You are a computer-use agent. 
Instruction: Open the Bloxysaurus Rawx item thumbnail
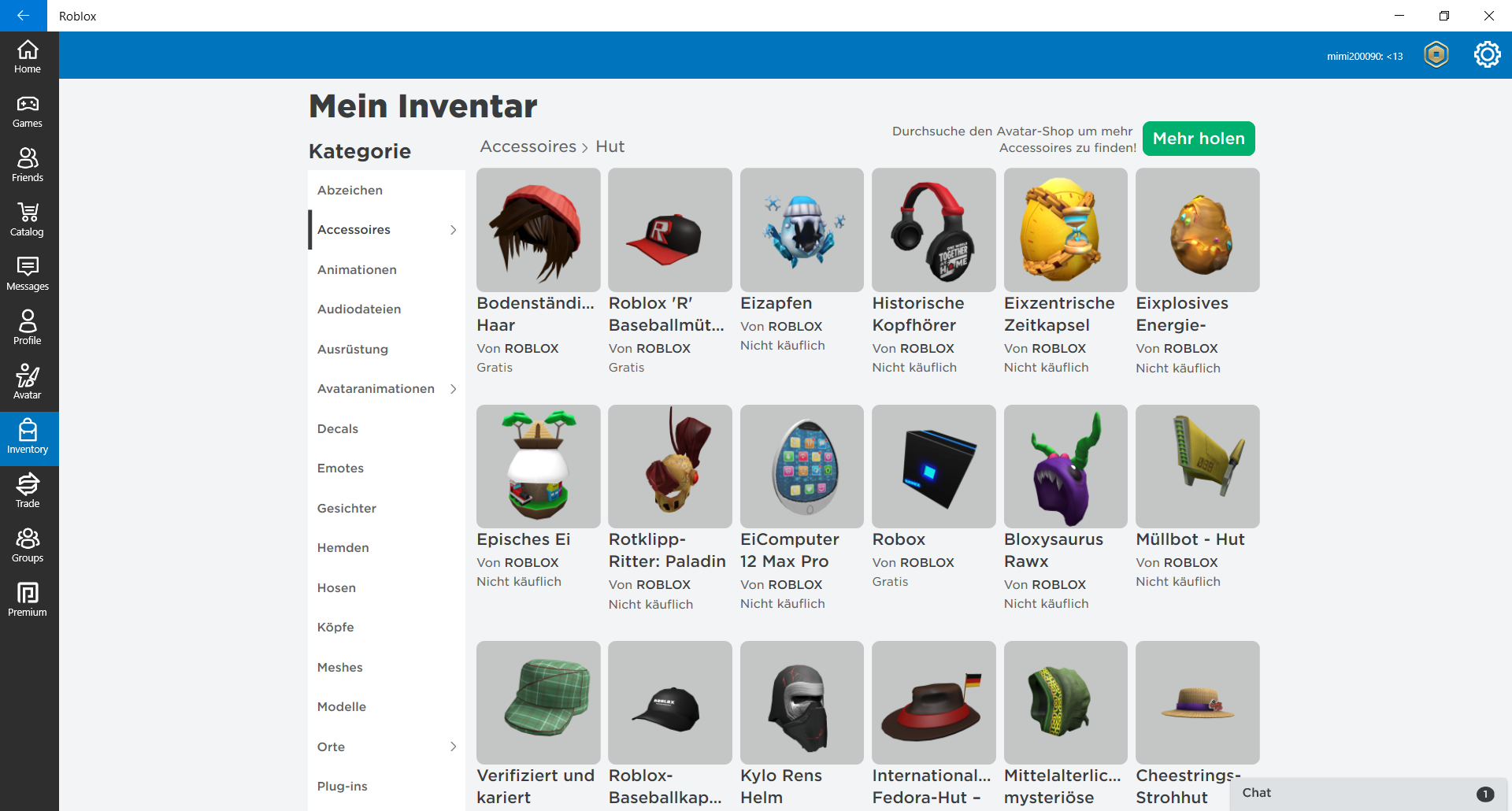point(1065,466)
